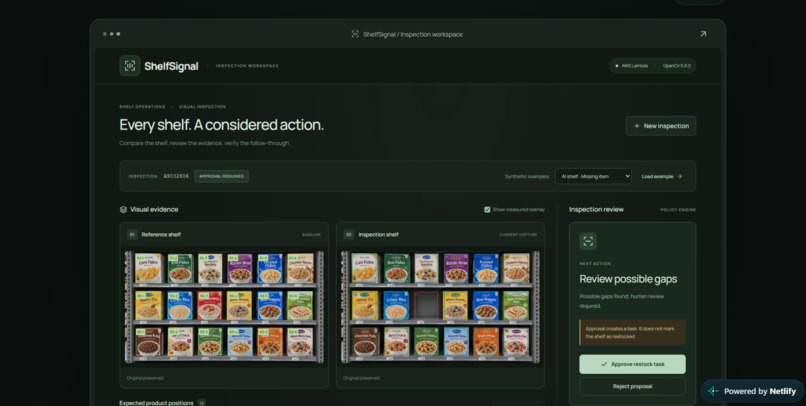The width and height of the screenshot is (806, 406).
Task: Select the SHELF OPERATIONS breadcrumb
Action: (142, 107)
